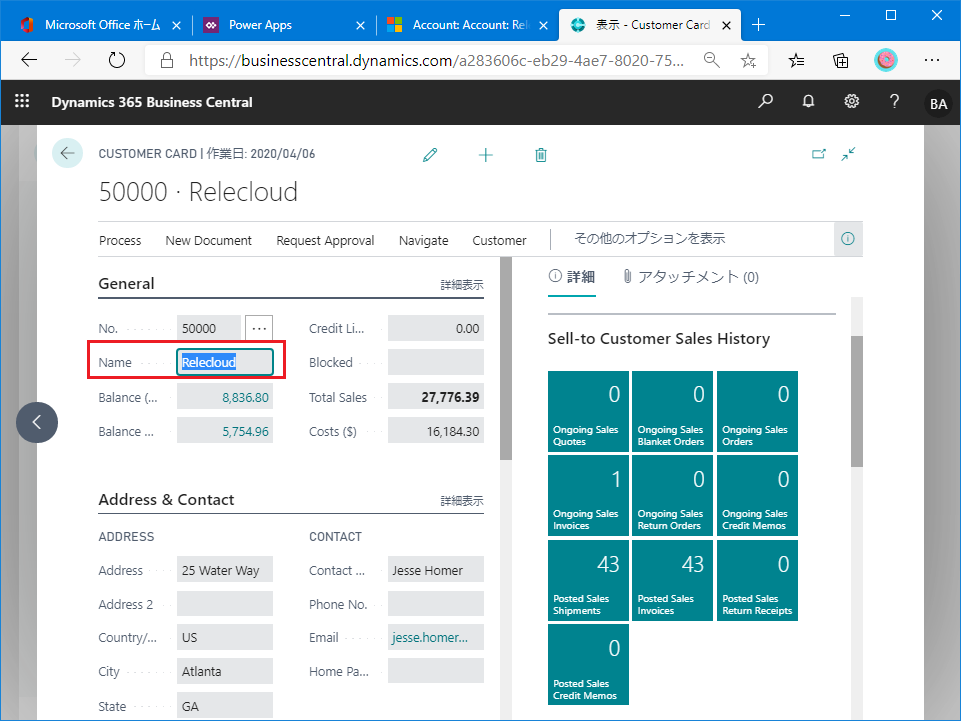Click the browser zoom magnifier icon

712,60
